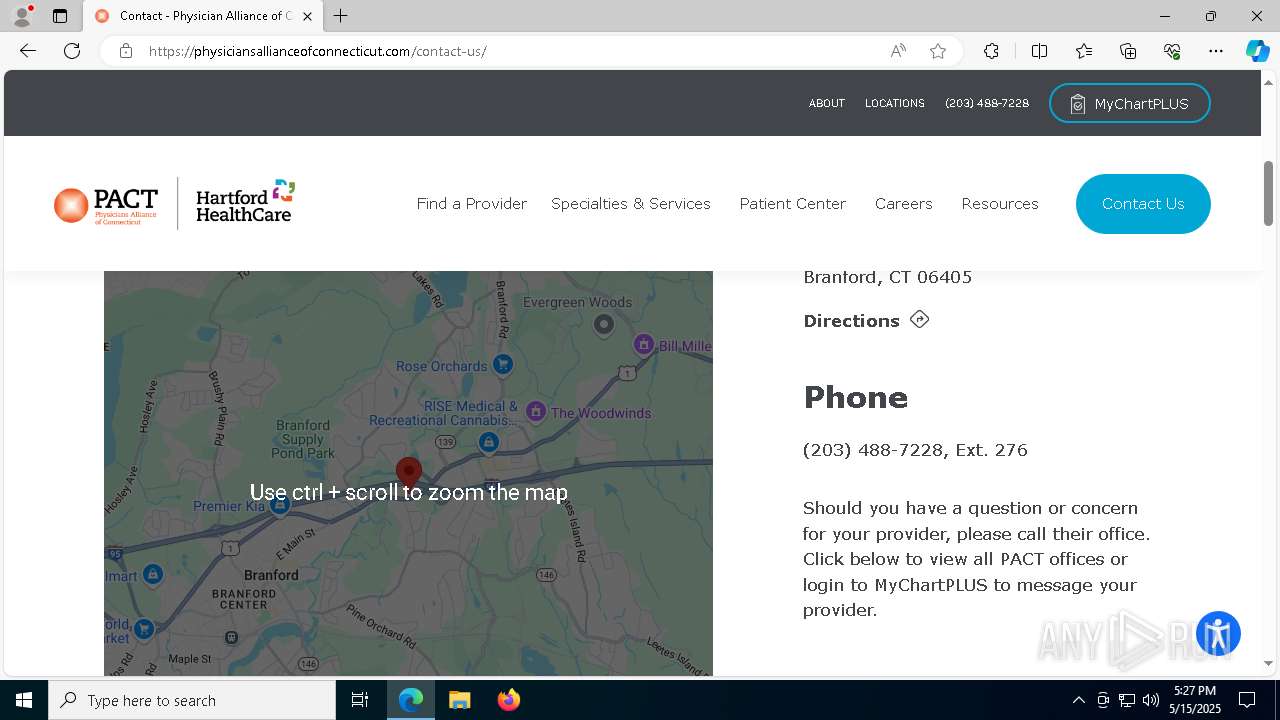Click The Woodwinds map marker
1280x720 pixels.
536,411
